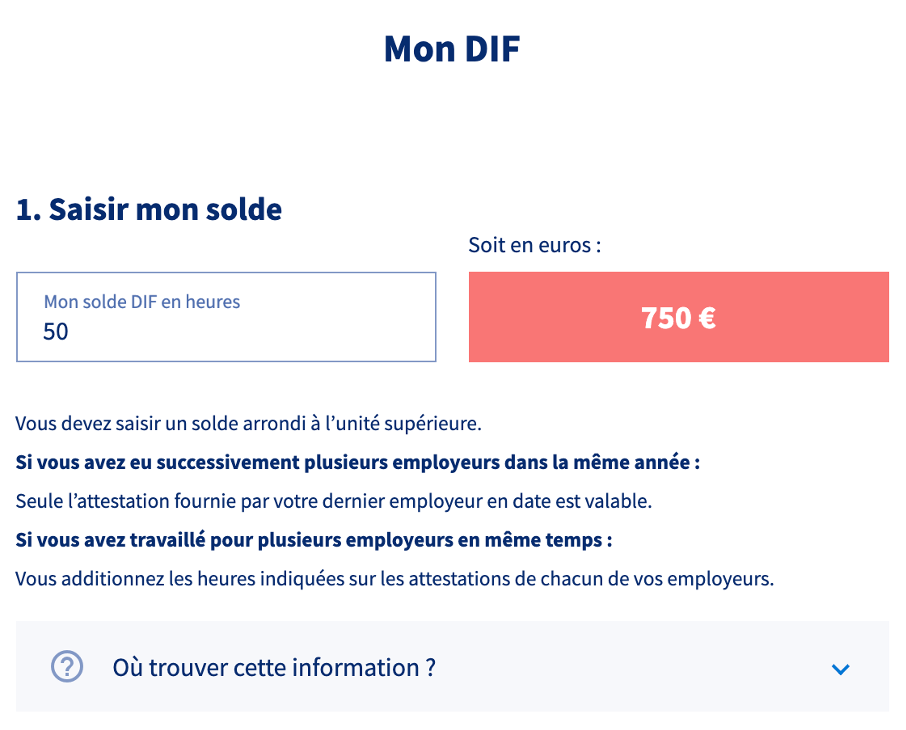Click the bold 'plusieurs employeurs en même temps' line
Screen dimensions: 906x730
tap(314, 540)
